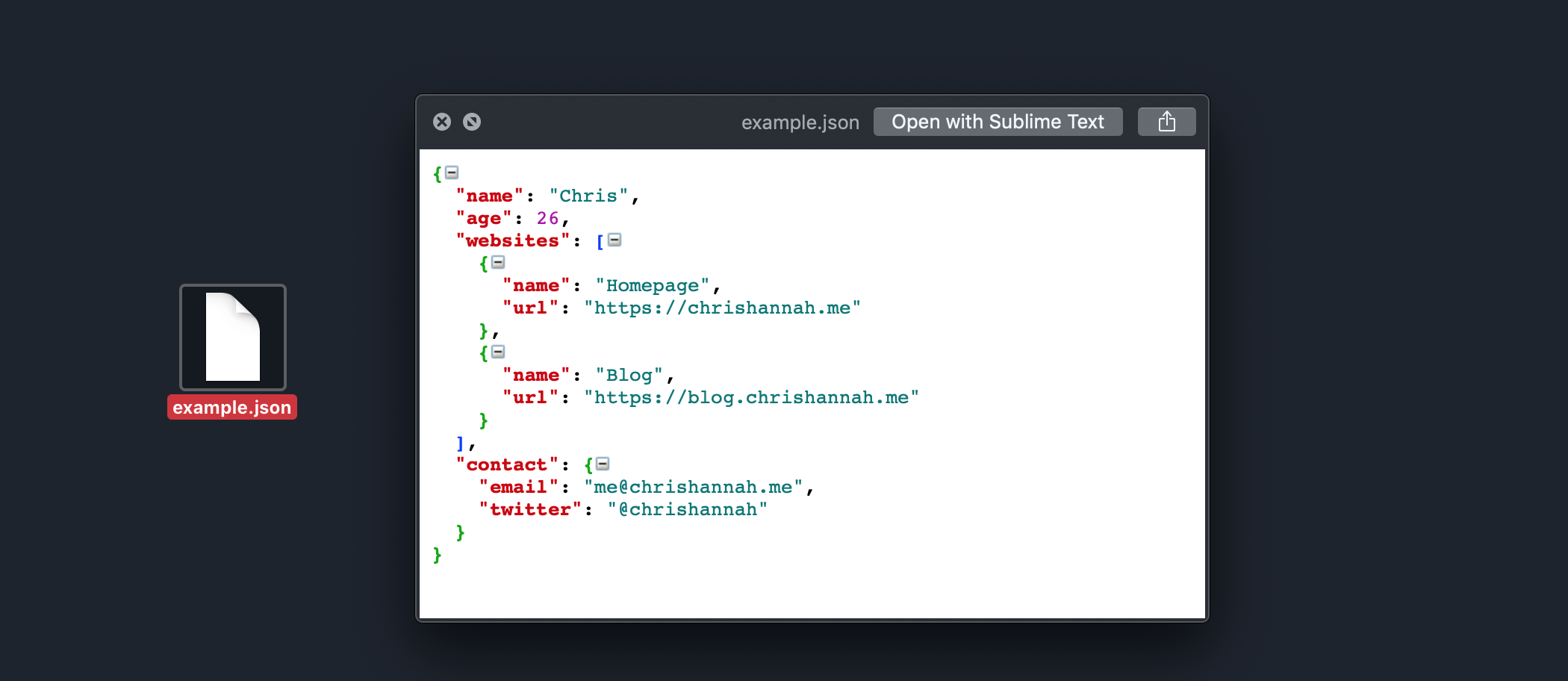
Task: Click the https://blog.chrishannah.me URL value
Action: pyautogui.click(x=751, y=397)
